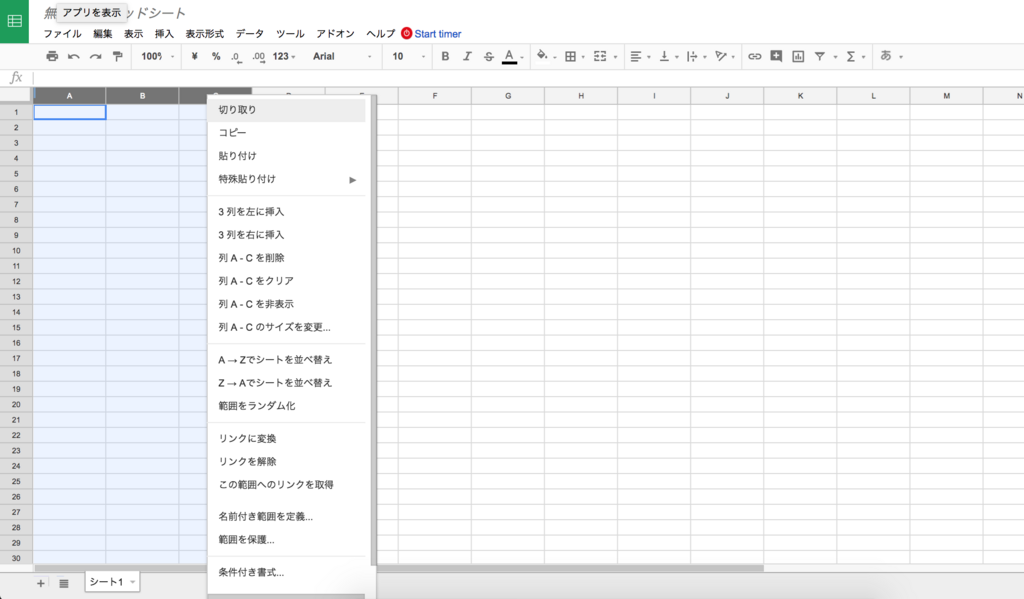The width and height of the screenshot is (1024, 599).
Task: Choose 名前付き範囲を定義
Action: click(286, 517)
